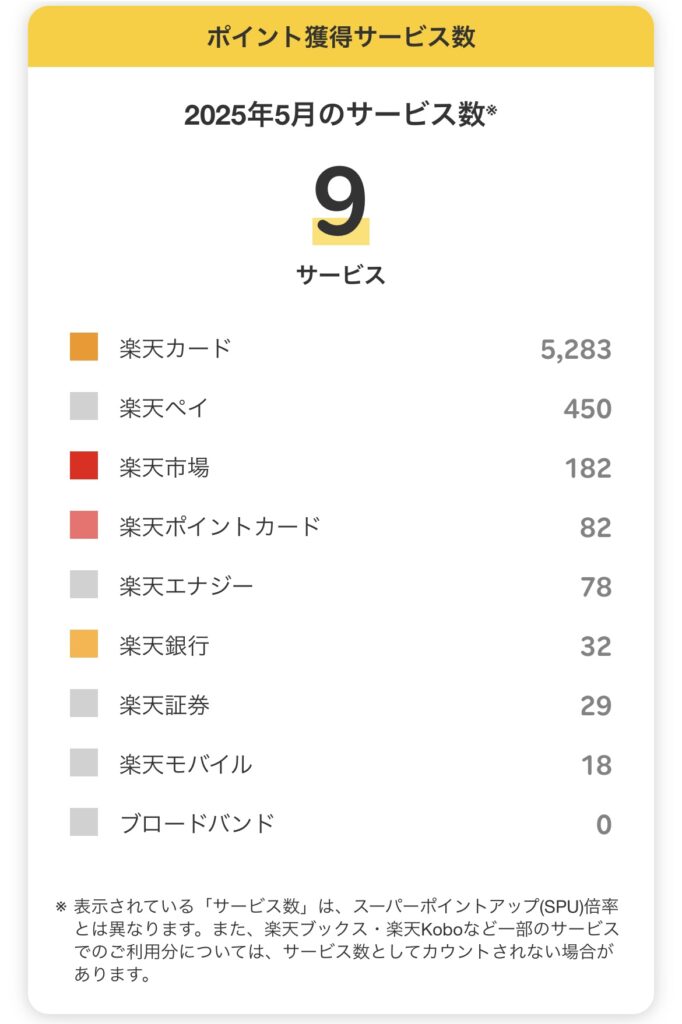Click the gray swatch beside ブロードバンド

84,822
